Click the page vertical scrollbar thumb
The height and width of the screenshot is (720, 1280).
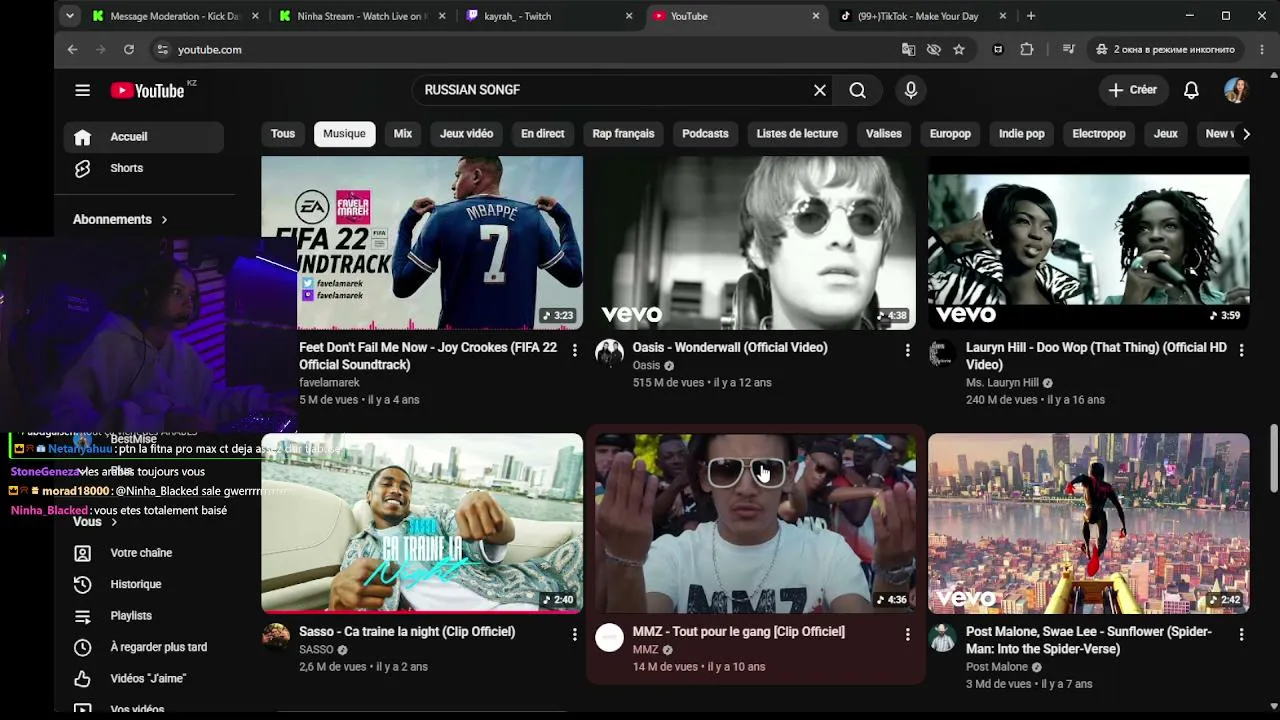(x=1273, y=458)
